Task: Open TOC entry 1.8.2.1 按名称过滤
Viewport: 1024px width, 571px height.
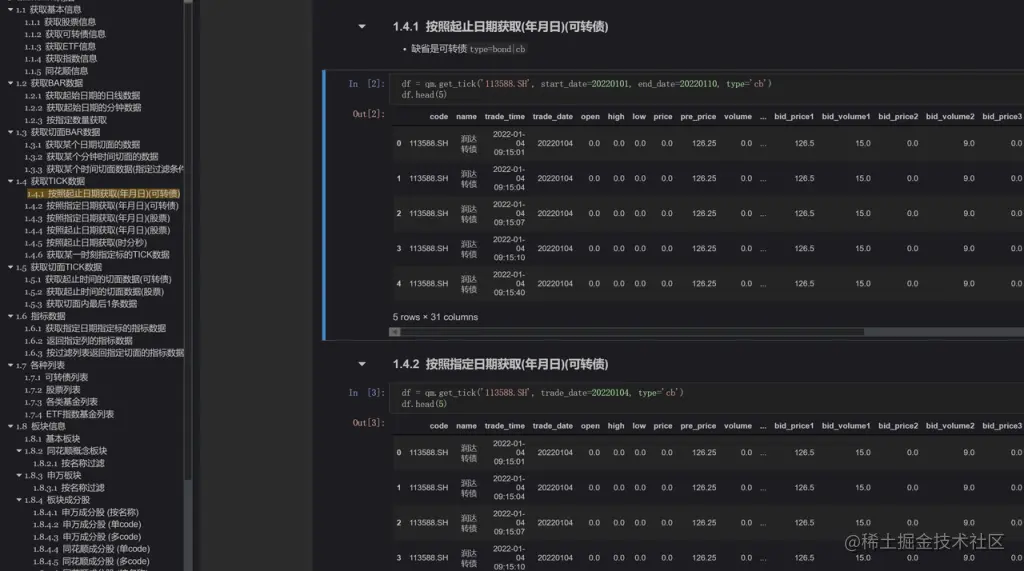Action: click(69, 463)
